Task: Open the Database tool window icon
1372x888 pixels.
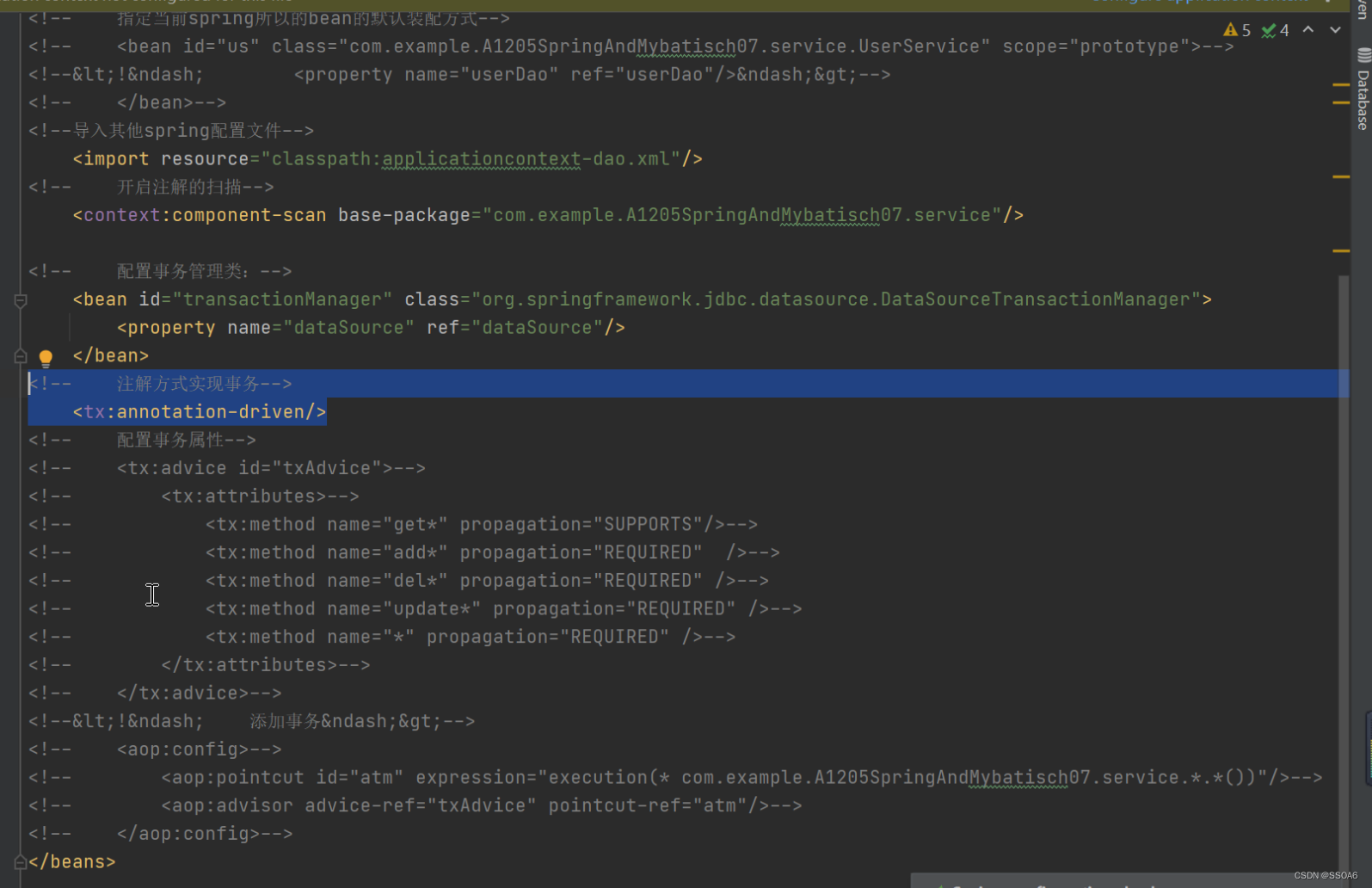Action: (1363, 55)
